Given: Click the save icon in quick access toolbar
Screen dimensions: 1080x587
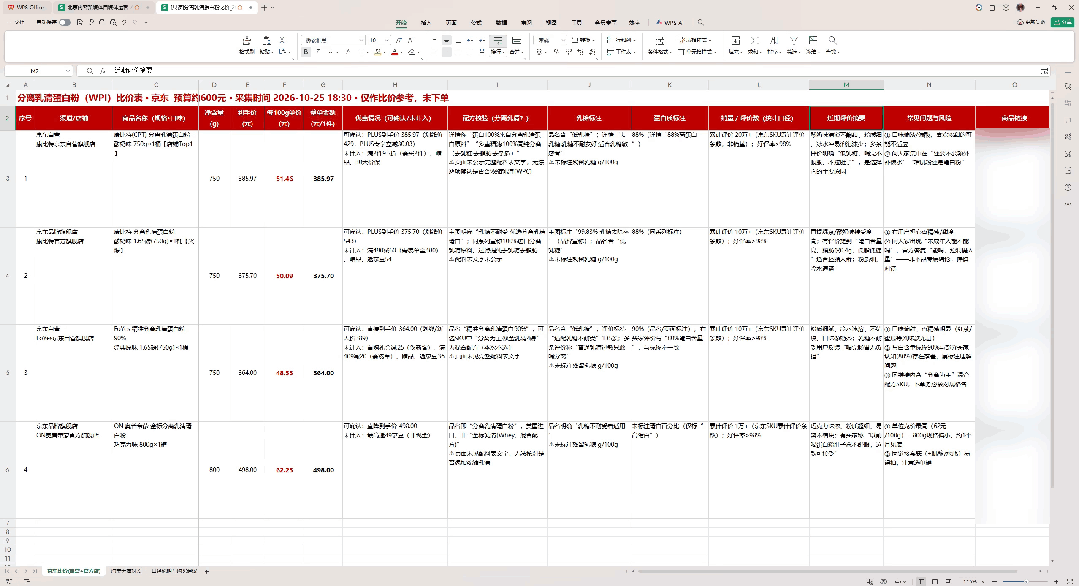Looking at the screenshot, I should coord(80,23).
